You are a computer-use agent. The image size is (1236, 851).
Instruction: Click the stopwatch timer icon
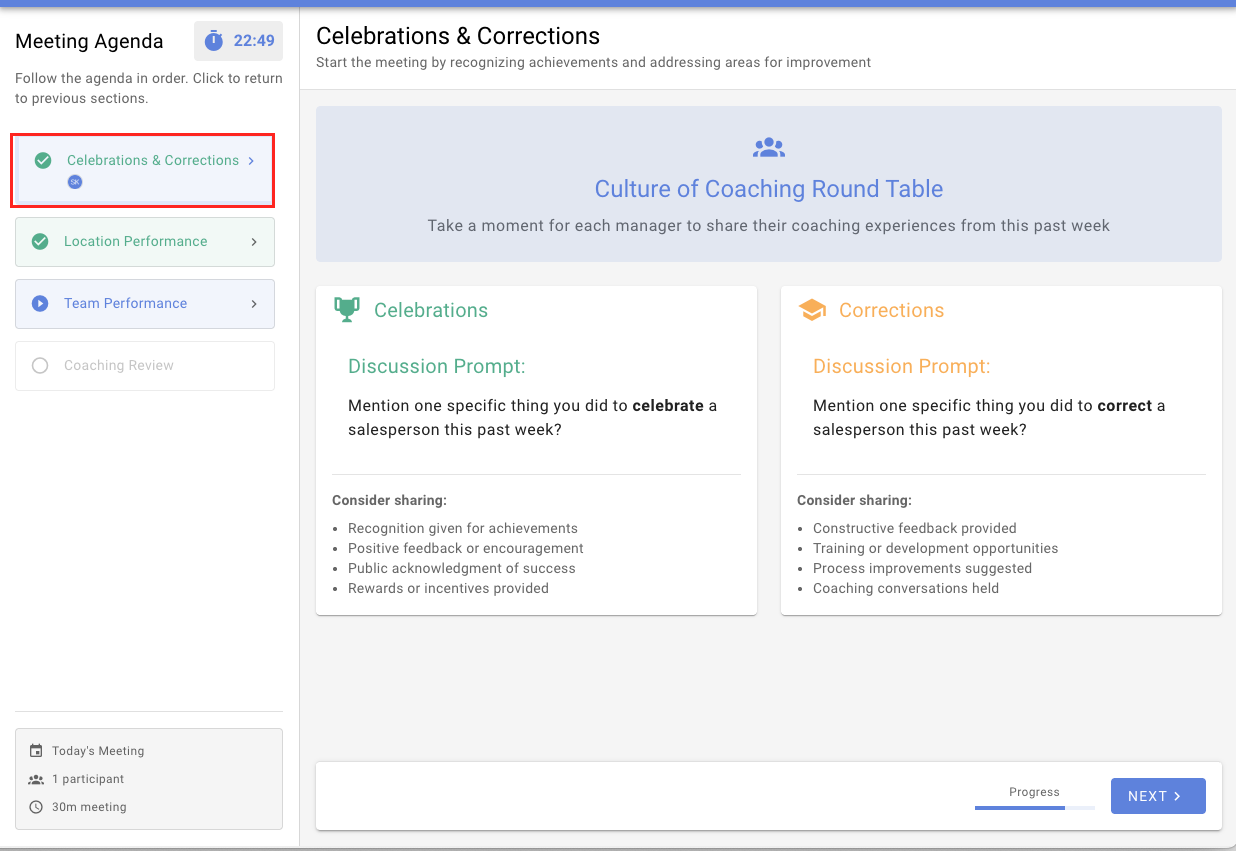pos(214,41)
